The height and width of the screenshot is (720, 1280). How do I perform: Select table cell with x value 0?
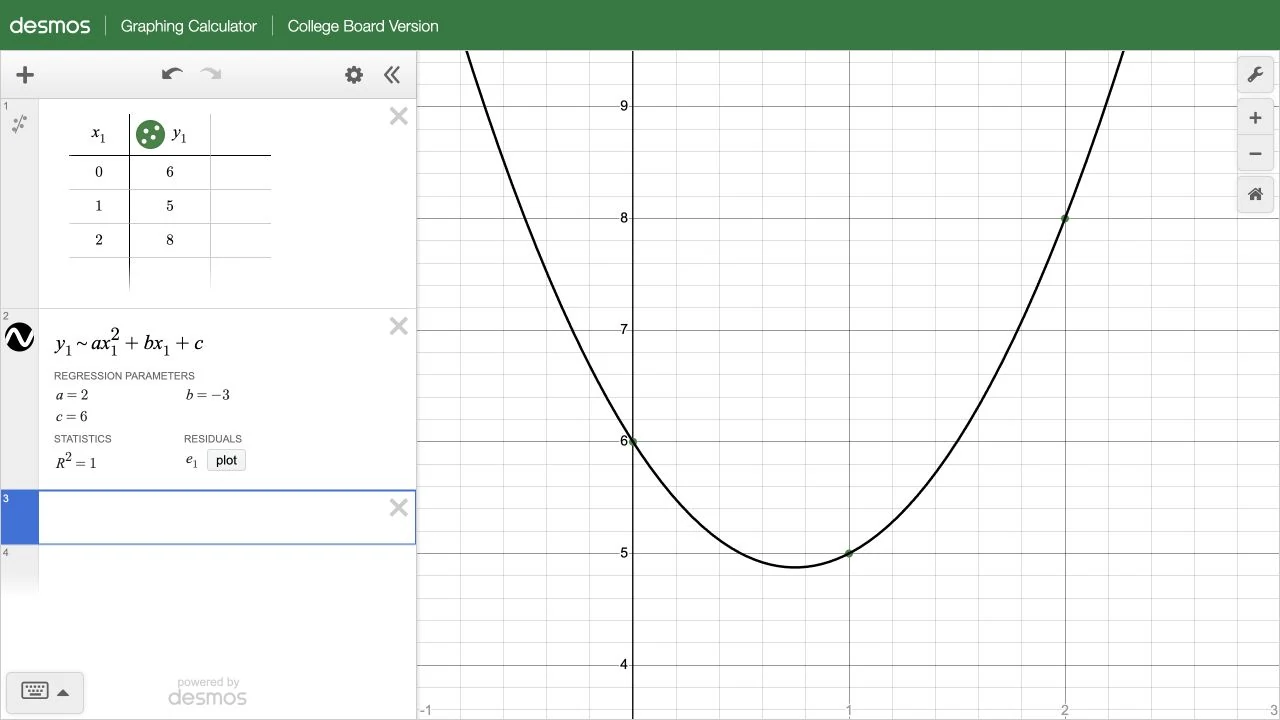click(x=99, y=172)
